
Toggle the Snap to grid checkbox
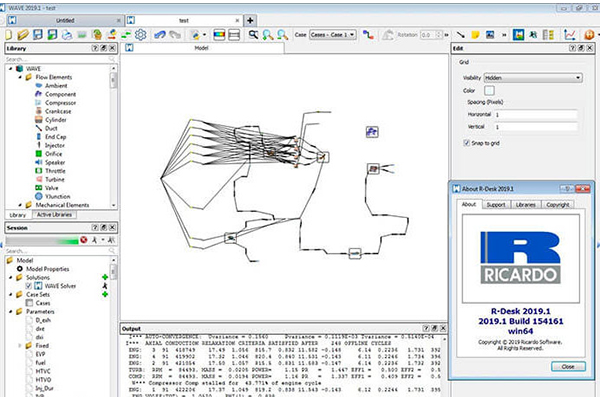click(x=466, y=143)
